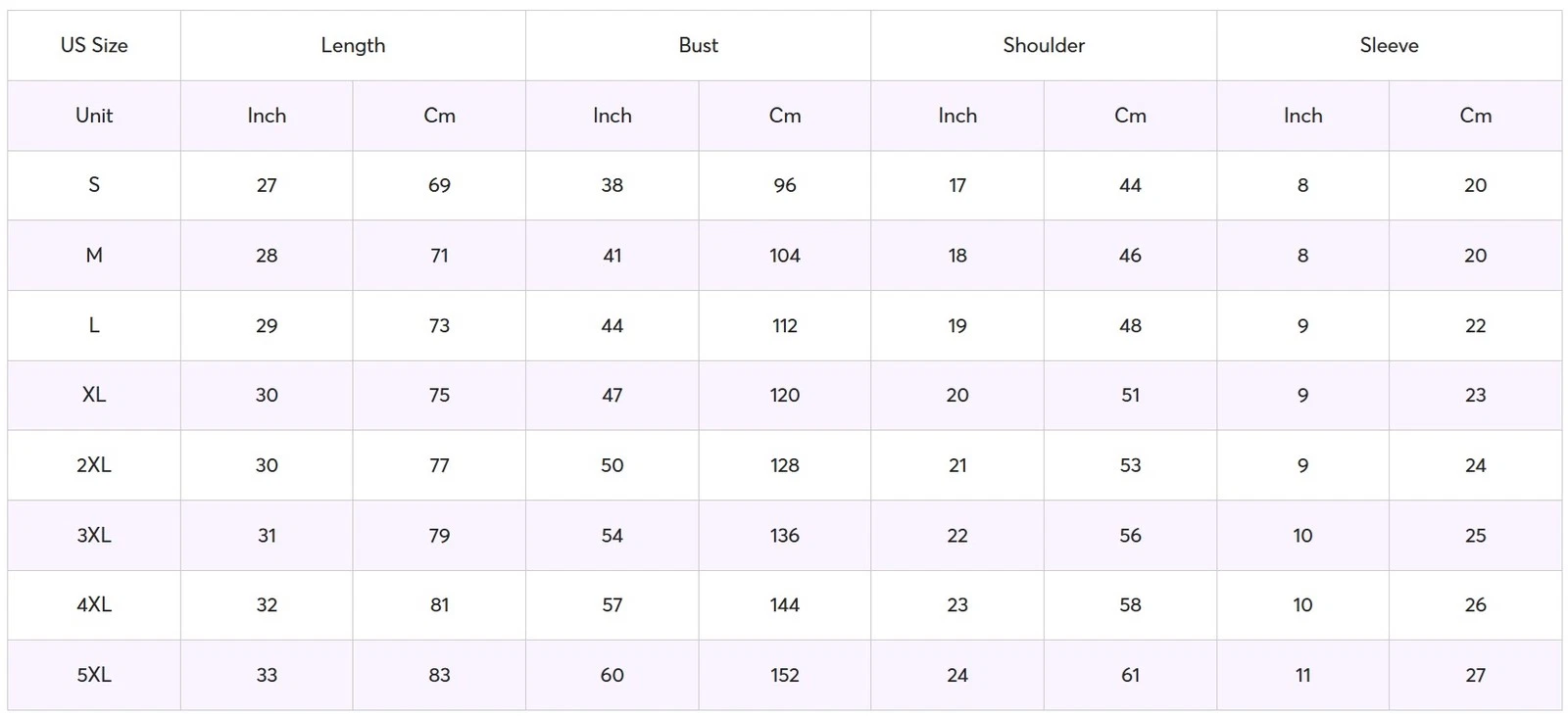The image size is (1568, 716).
Task: Select the XL size row label
Action: pos(94,395)
